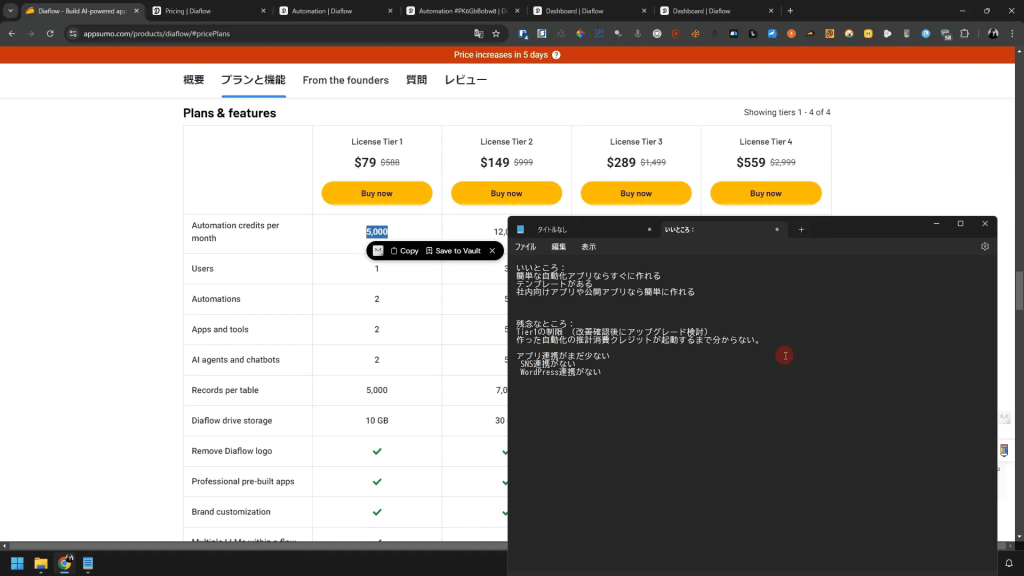Open Notepad settings gear
This screenshot has height=576, width=1024.
(x=985, y=247)
